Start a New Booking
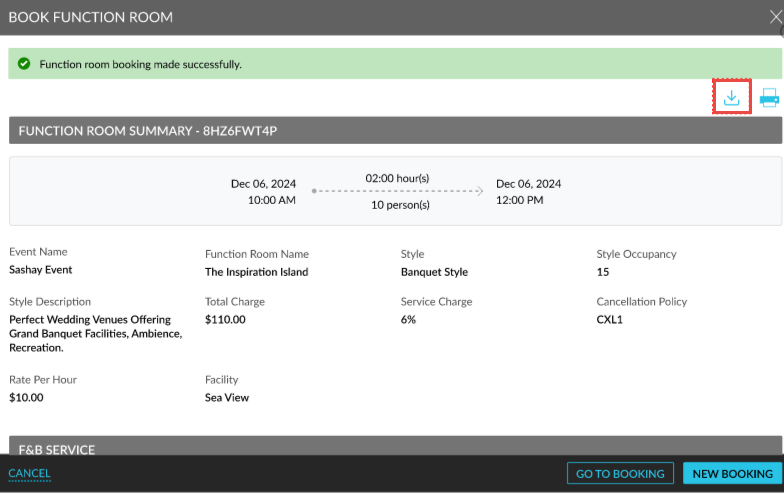784x493 pixels. click(733, 473)
